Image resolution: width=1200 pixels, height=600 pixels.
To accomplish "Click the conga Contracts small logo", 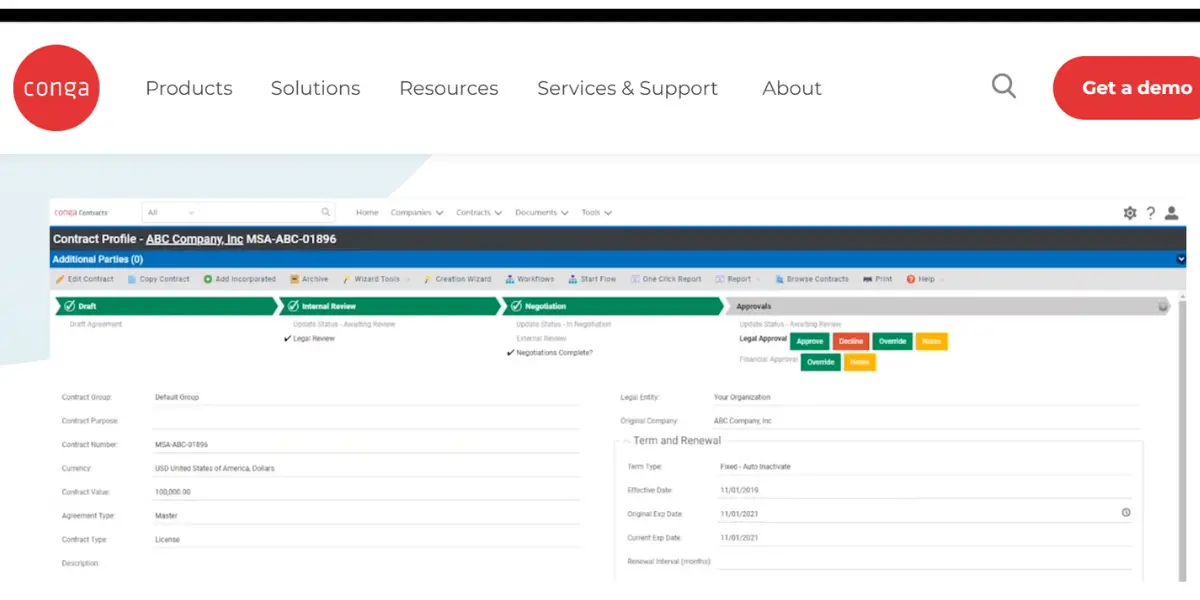I will point(81,212).
